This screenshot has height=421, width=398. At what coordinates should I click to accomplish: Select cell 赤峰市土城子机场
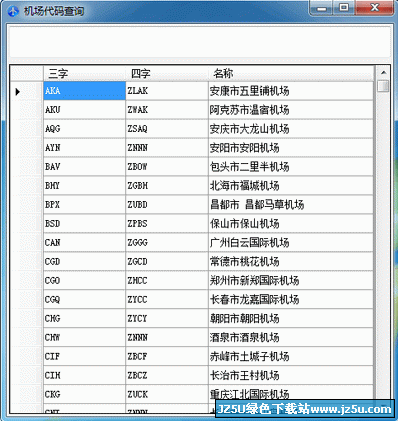pyautogui.click(x=291, y=357)
